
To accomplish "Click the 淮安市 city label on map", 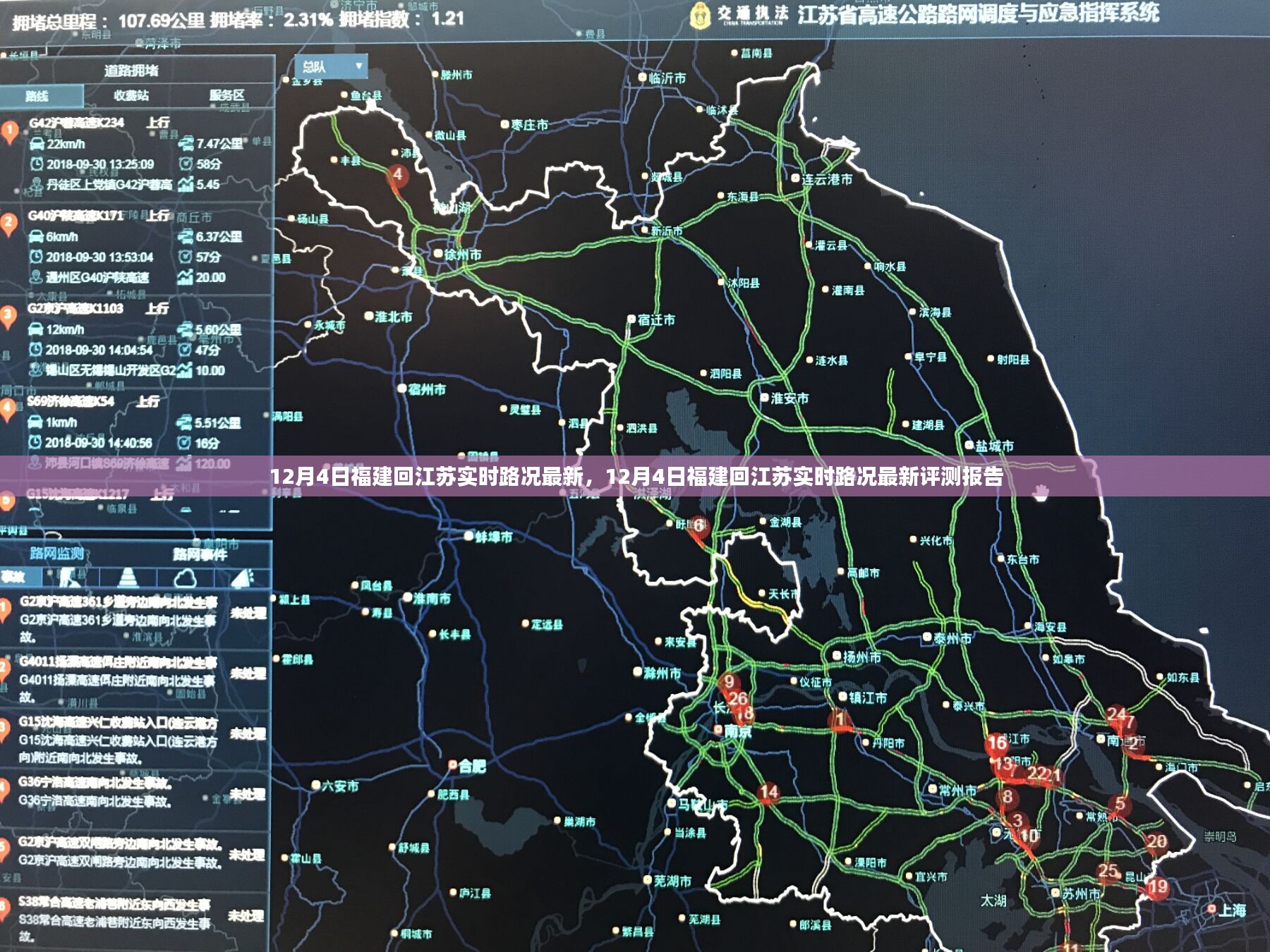I will 790,398.
